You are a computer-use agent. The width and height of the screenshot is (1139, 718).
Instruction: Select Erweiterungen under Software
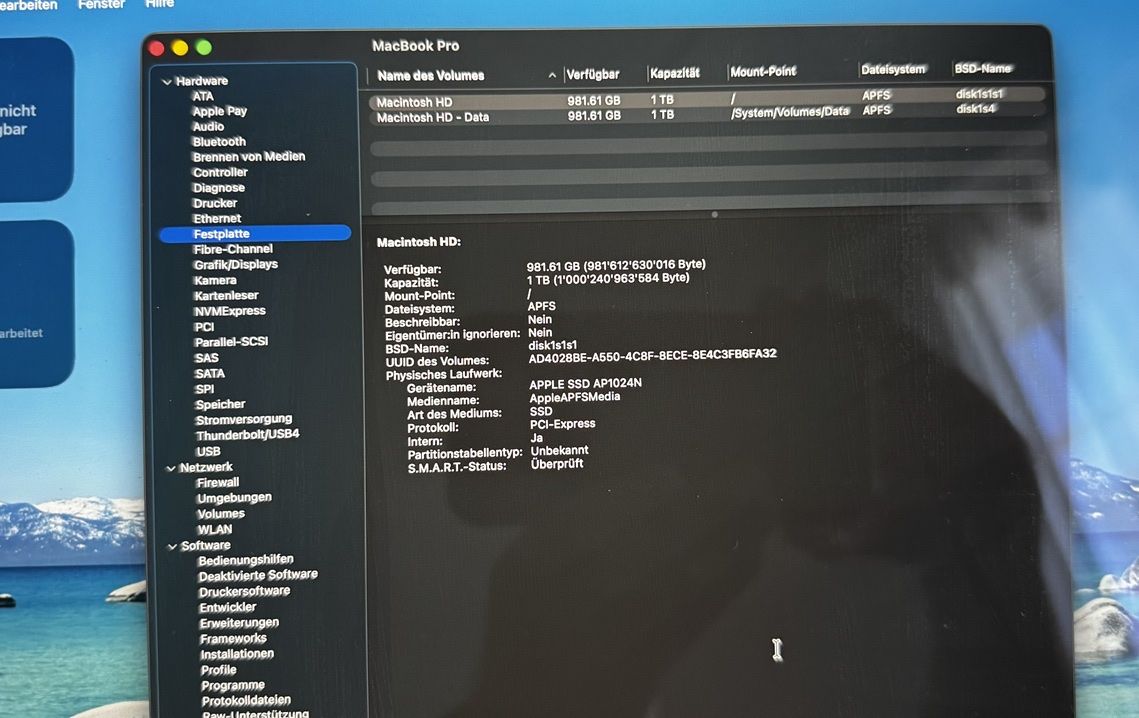click(239, 623)
